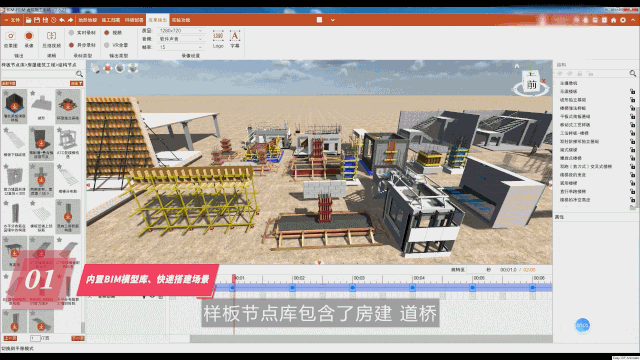Click the hand pan tool in the viewport

[95, 68]
